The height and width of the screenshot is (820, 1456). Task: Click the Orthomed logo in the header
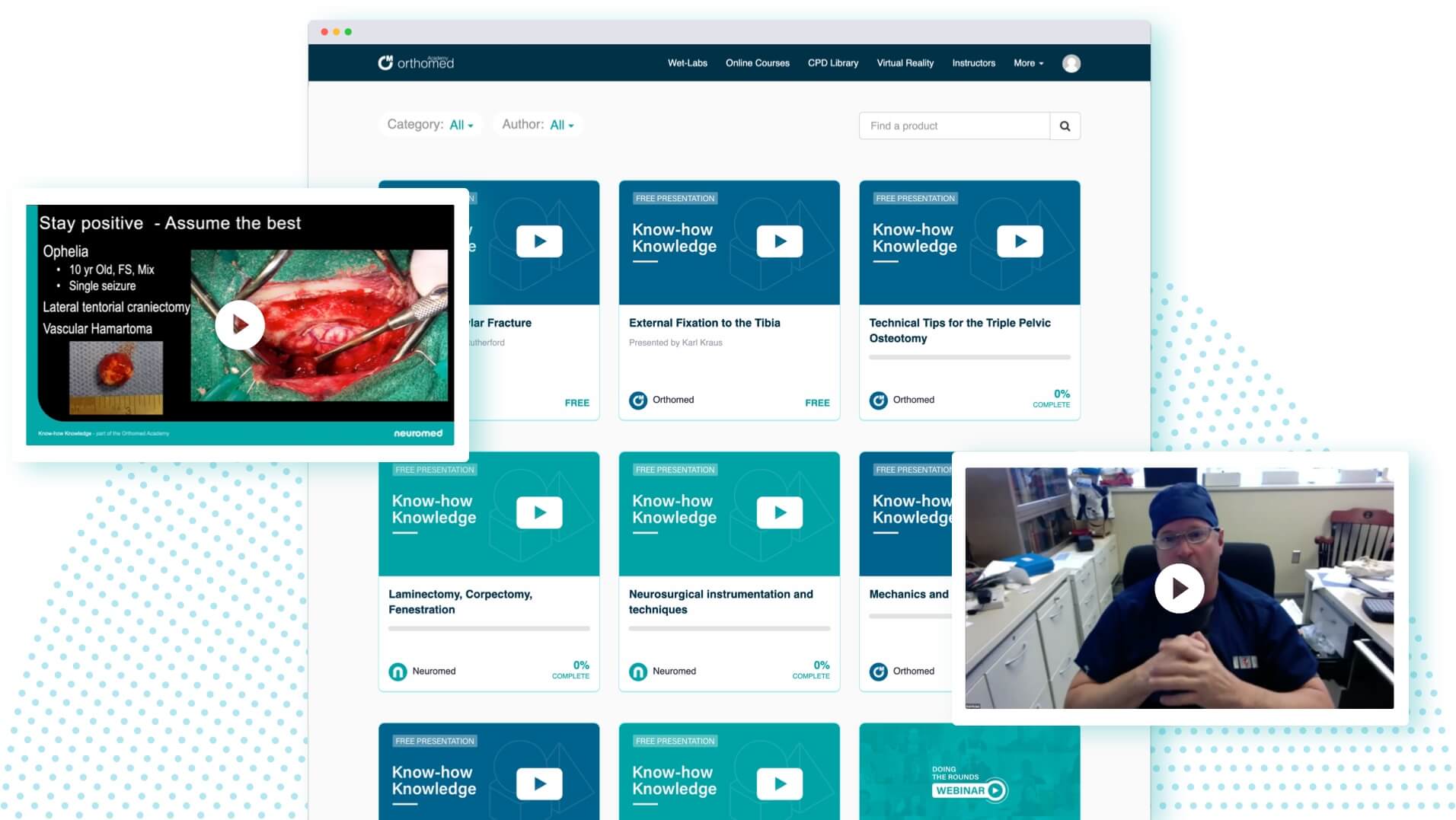point(416,62)
